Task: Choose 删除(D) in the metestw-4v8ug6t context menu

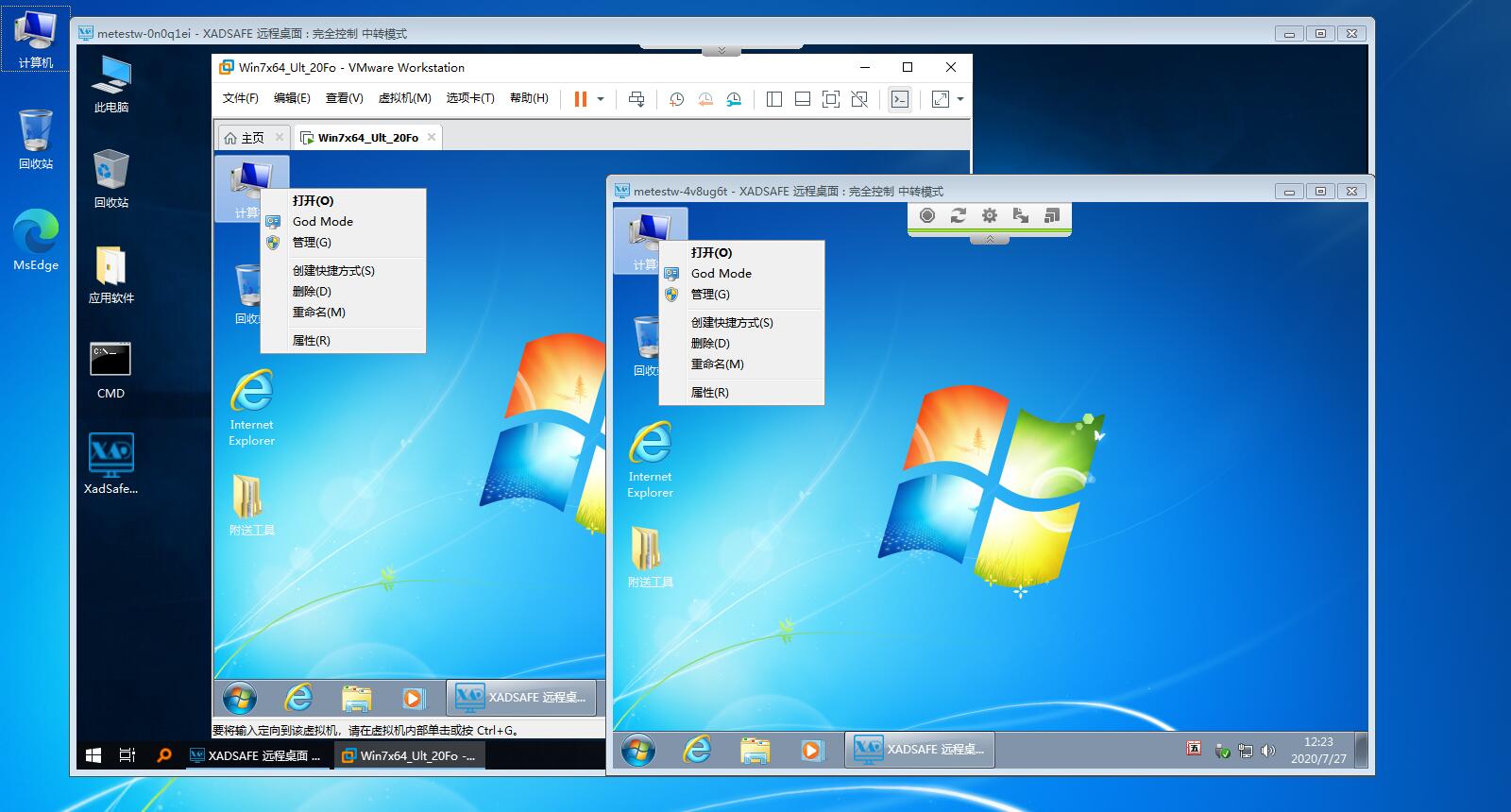Action: pyautogui.click(x=741, y=344)
